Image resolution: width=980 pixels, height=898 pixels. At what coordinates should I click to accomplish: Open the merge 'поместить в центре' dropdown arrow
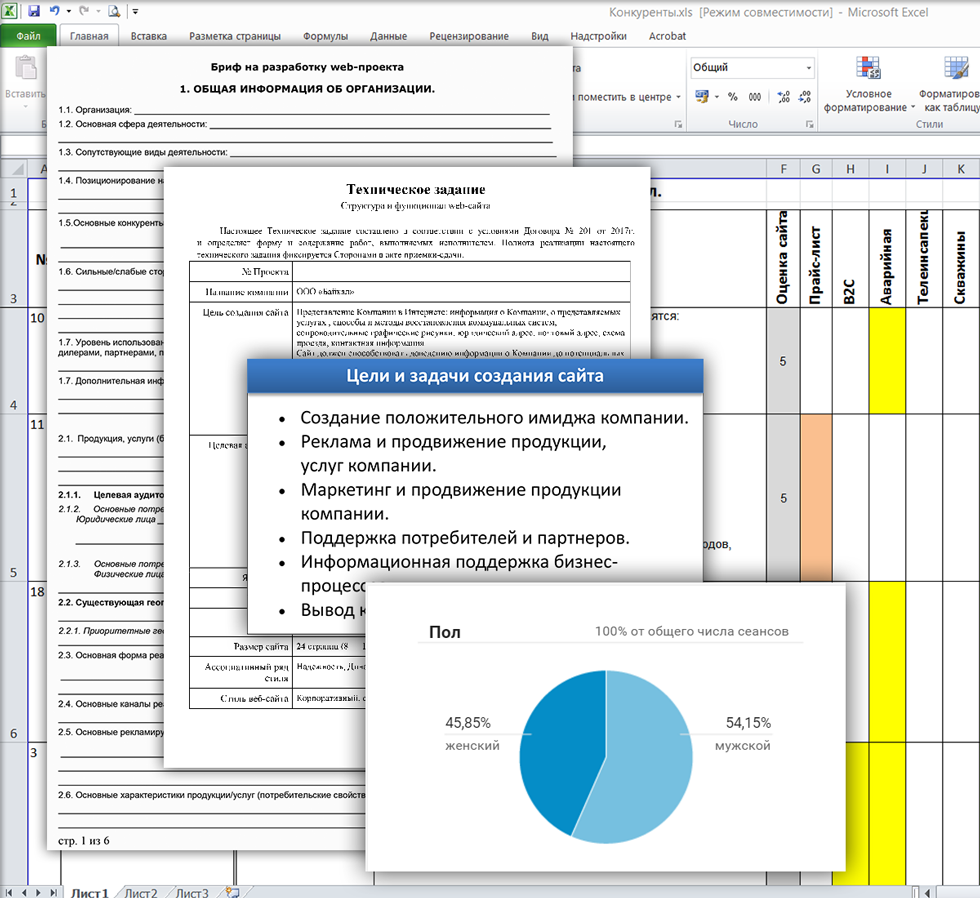(678, 97)
